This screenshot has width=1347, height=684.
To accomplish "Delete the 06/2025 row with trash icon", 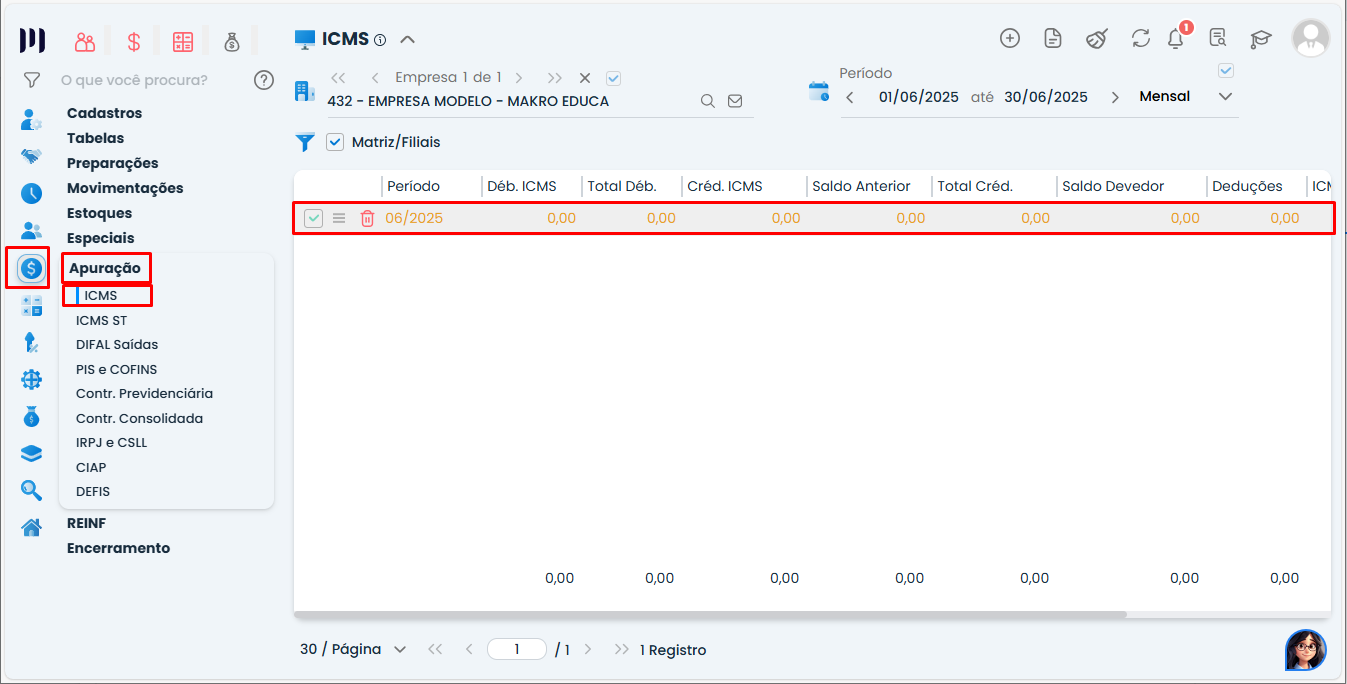I will (367, 218).
